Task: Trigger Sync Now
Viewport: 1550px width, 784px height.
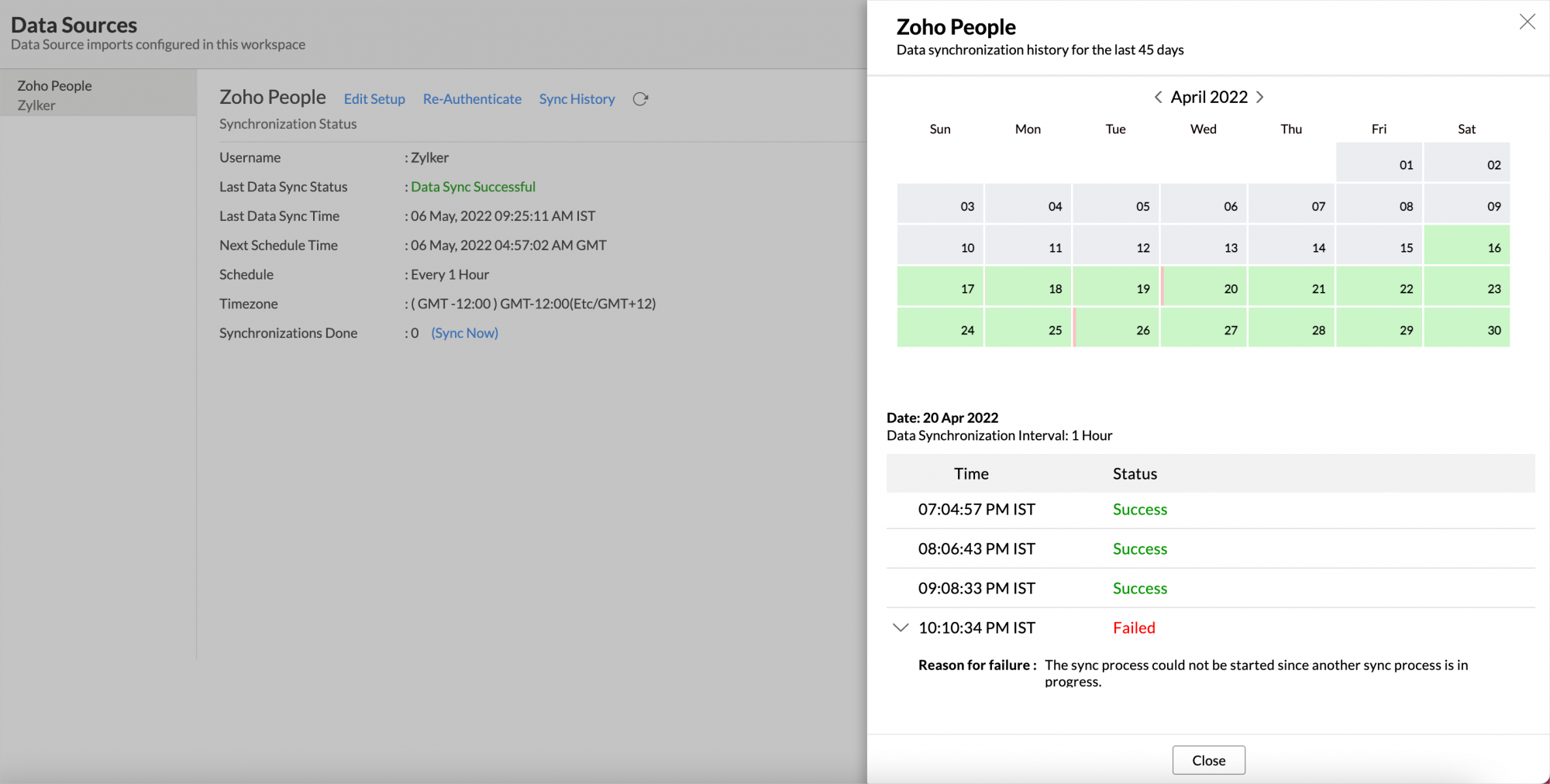Action: (x=463, y=332)
